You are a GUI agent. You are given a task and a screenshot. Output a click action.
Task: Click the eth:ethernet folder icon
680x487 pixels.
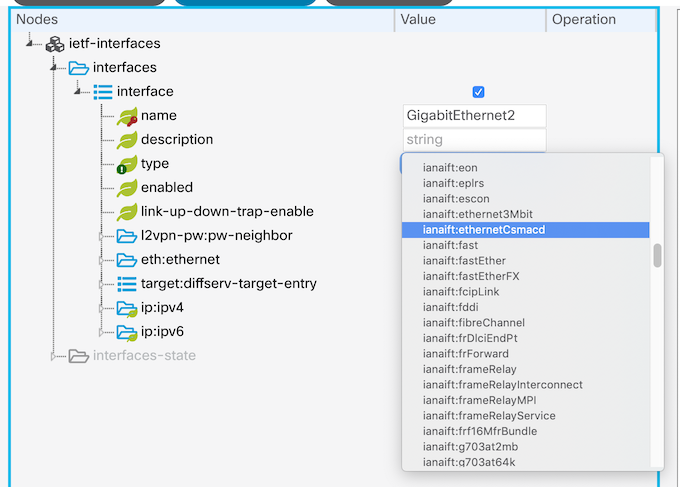(127, 260)
